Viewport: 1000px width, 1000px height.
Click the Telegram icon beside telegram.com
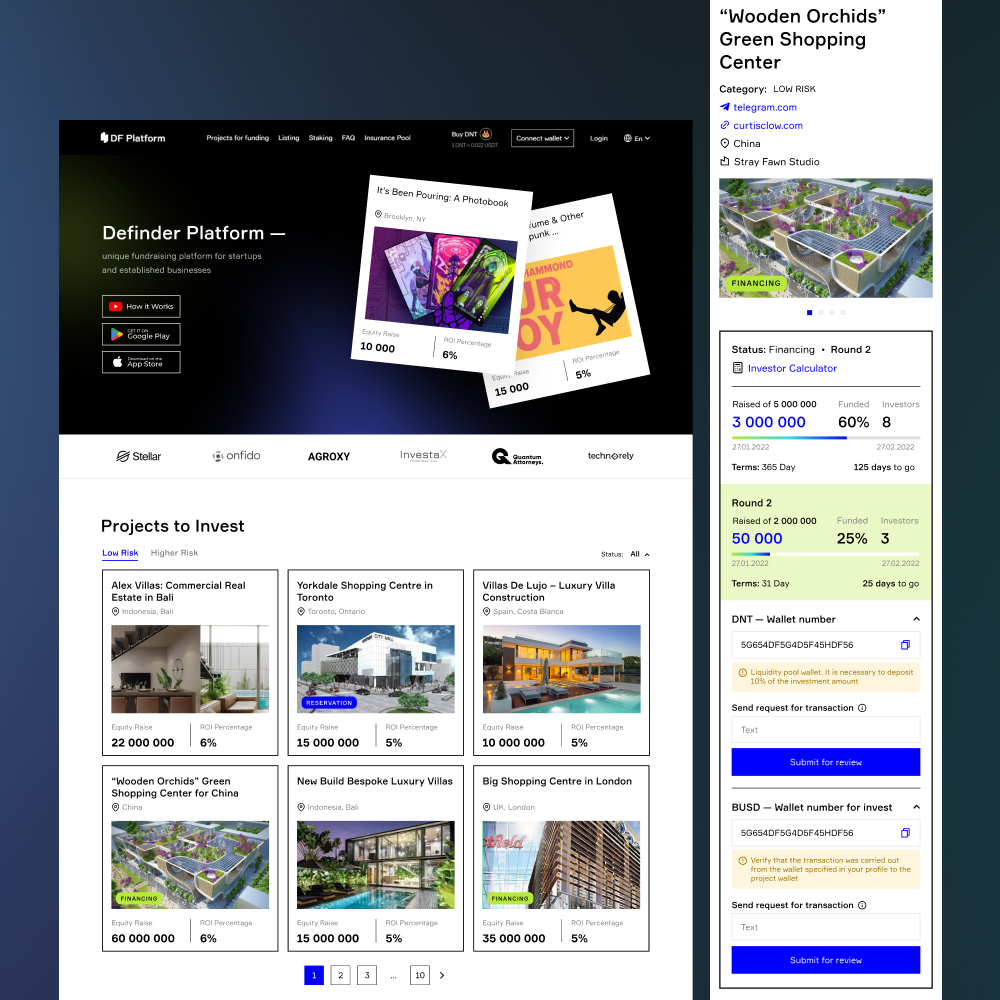click(725, 107)
